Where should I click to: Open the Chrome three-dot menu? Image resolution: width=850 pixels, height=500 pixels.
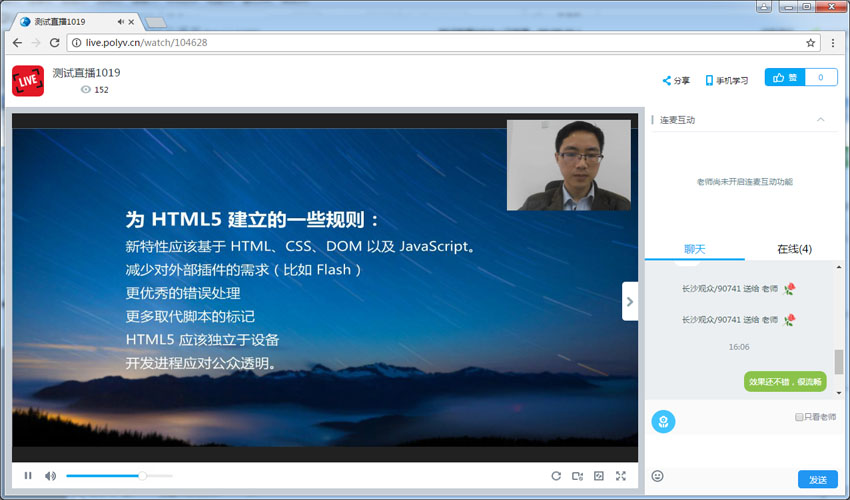[x=833, y=43]
